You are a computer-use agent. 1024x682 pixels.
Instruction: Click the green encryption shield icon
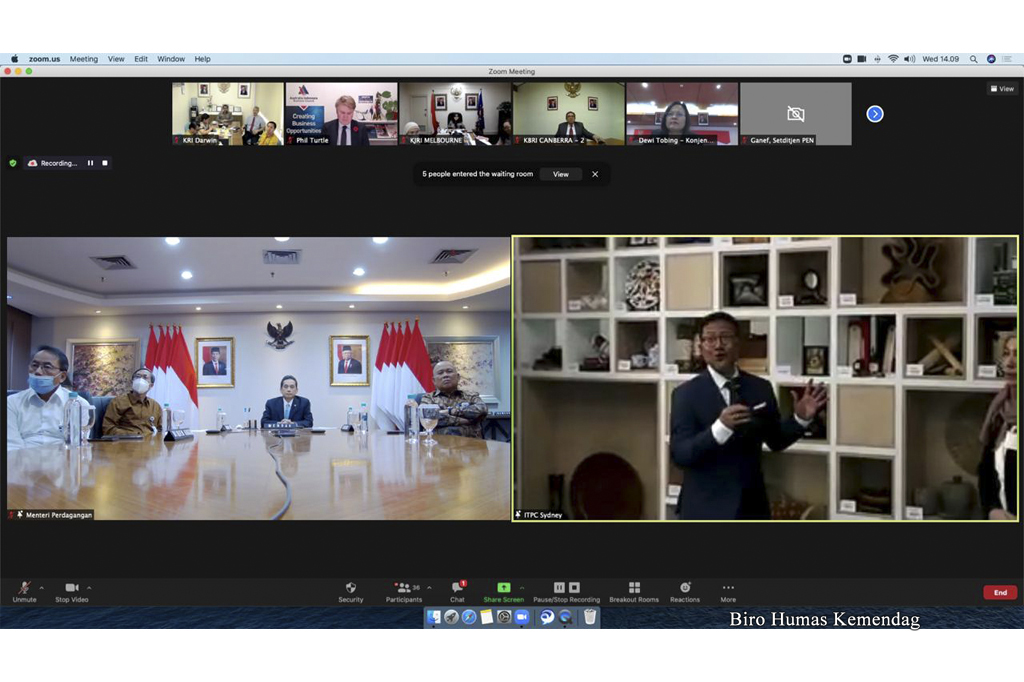tap(12, 163)
